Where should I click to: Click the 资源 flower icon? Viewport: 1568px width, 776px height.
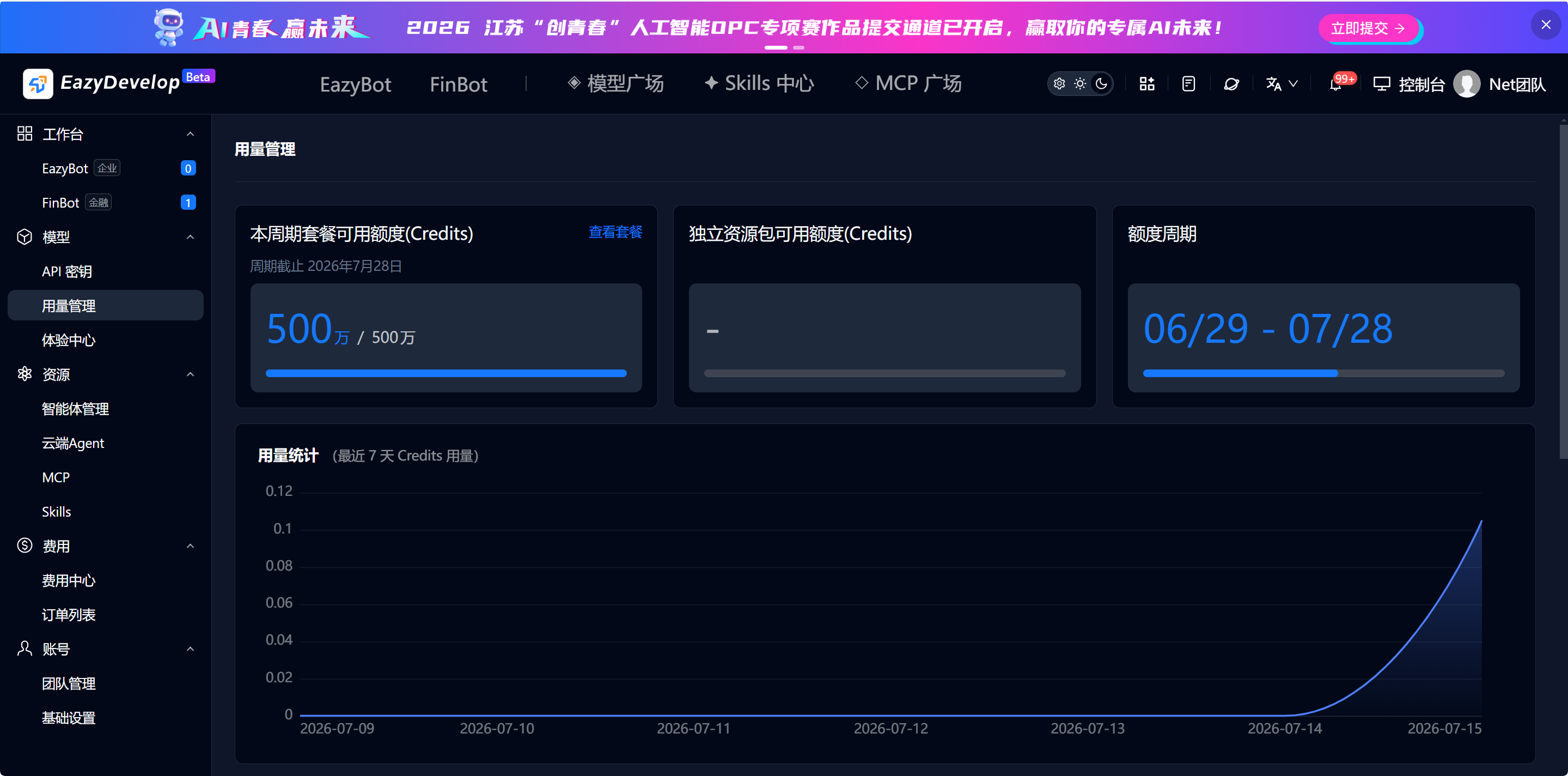tap(25, 373)
